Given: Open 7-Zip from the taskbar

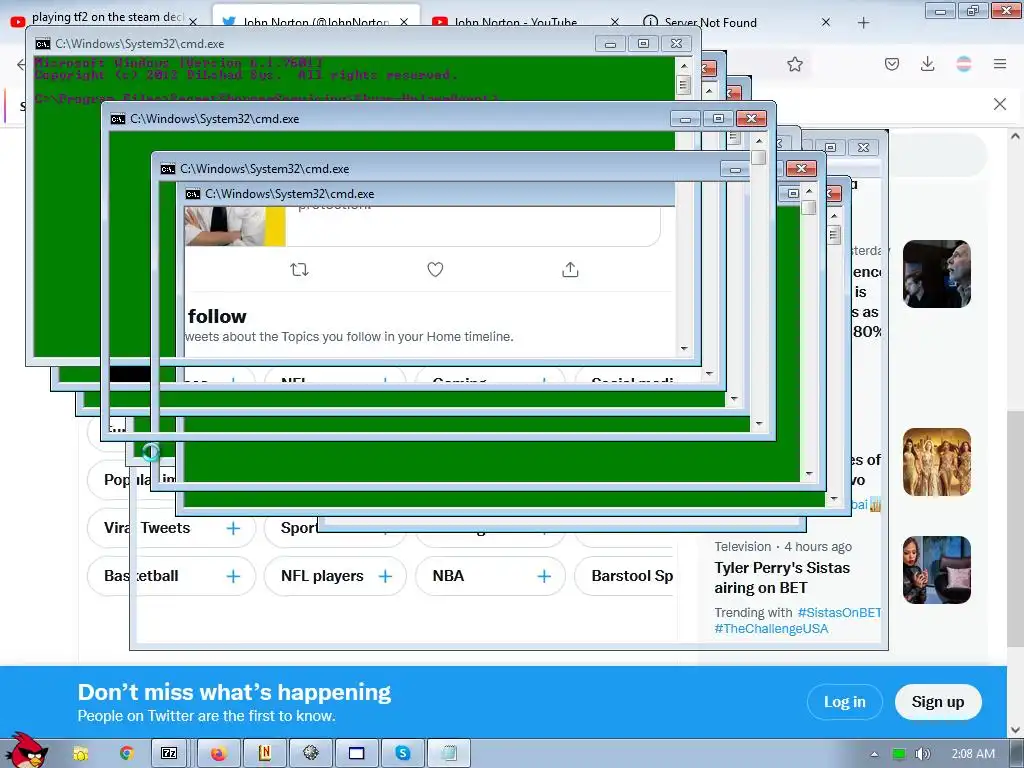Looking at the screenshot, I should (x=169, y=753).
